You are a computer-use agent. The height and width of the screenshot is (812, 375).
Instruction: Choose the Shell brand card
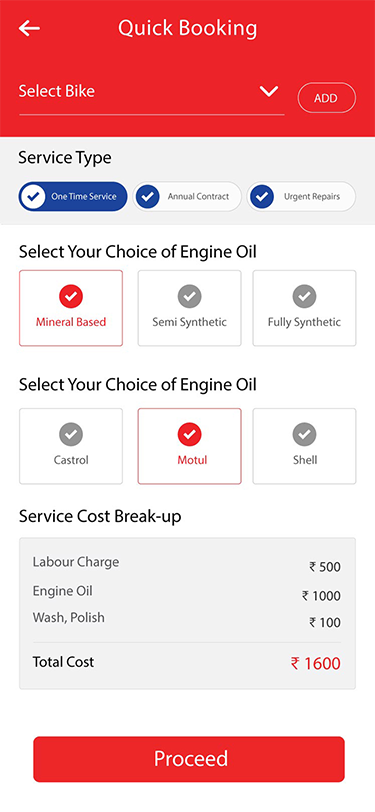tap(305, 446)
